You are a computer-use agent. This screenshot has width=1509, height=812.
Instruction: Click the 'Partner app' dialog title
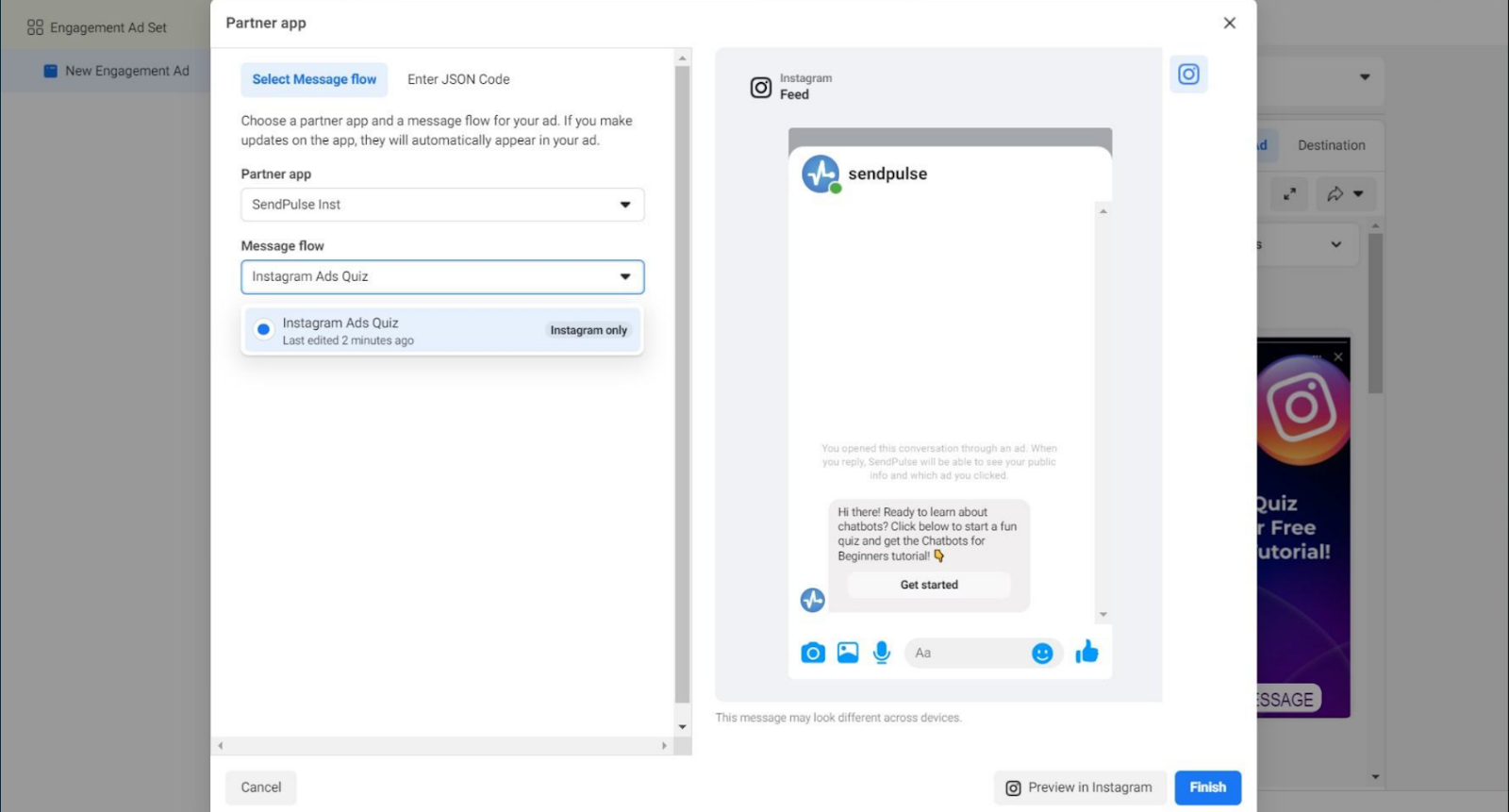coord(266,23)
